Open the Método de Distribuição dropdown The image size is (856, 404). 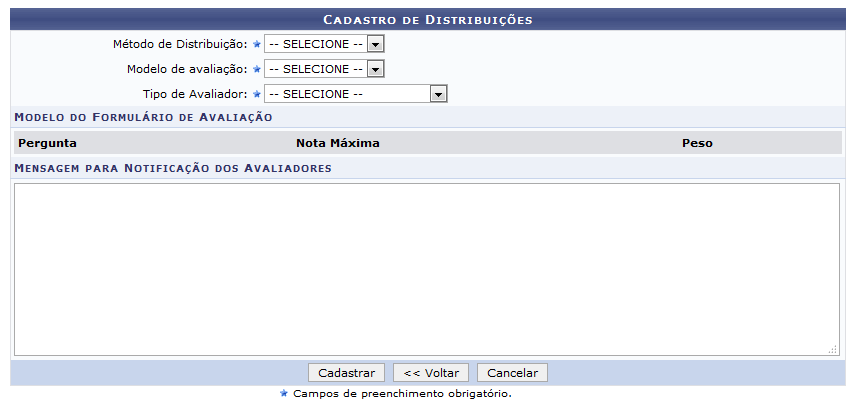[324, 44]
